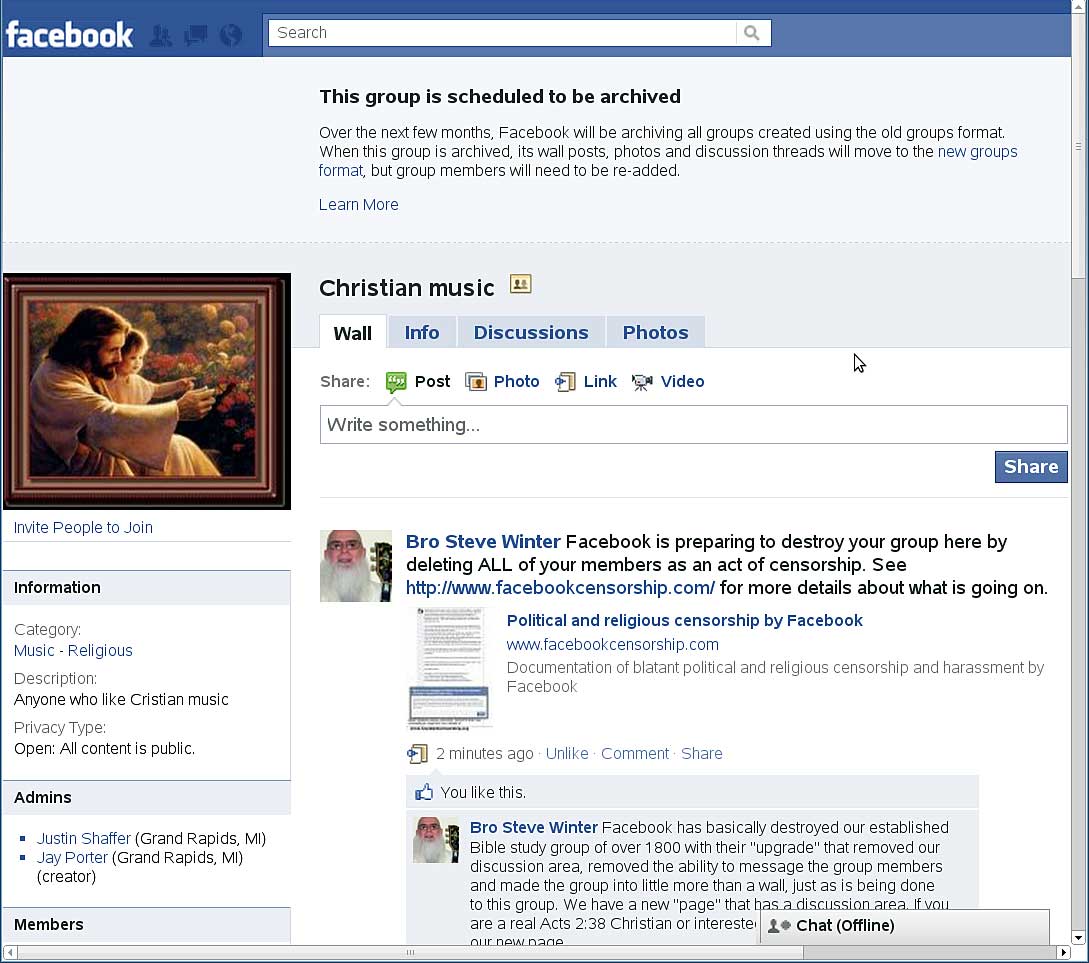Select Link share option
Screen dimensions: 1089x963
(x=600, y=382)
